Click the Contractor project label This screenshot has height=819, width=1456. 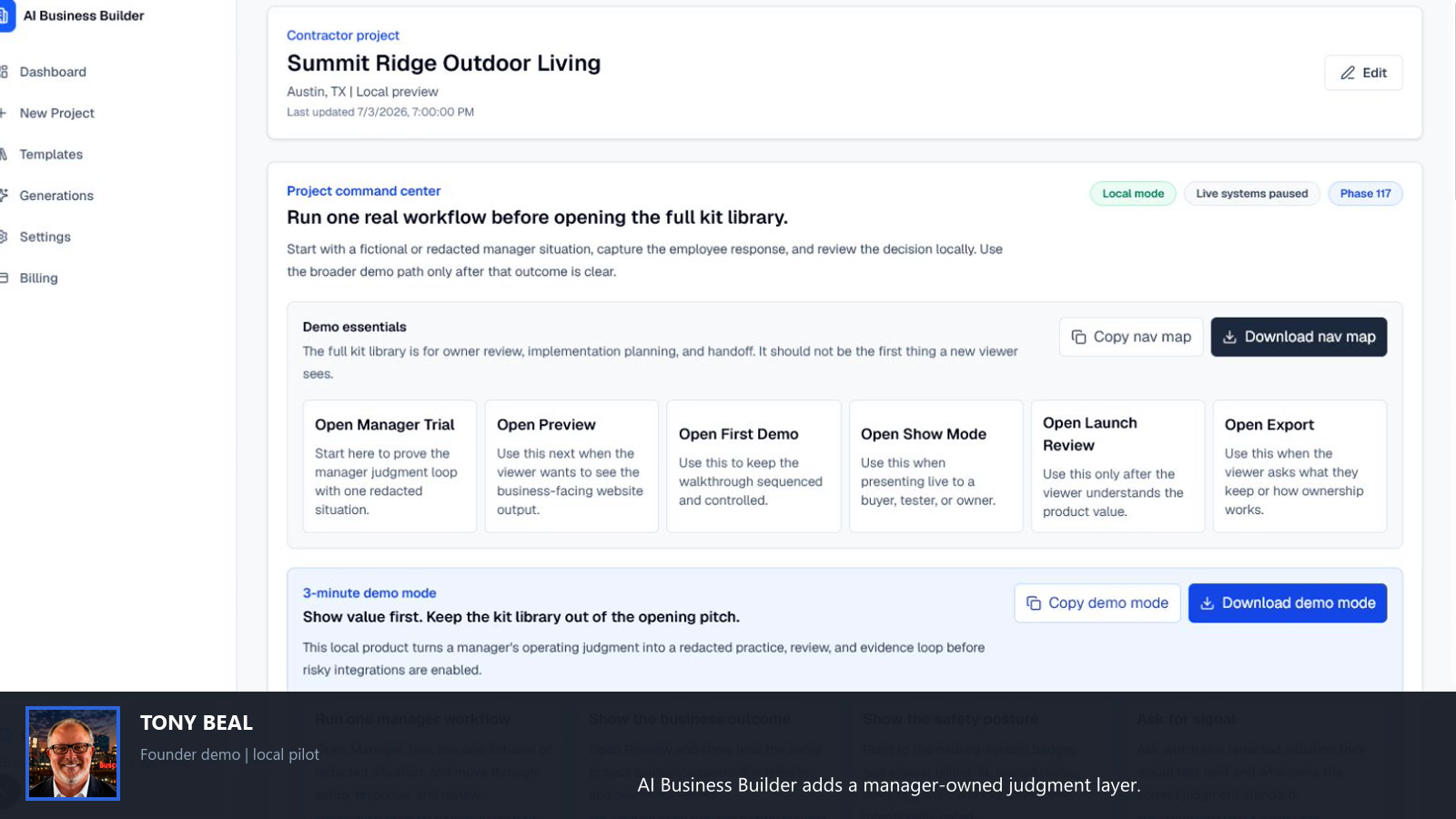pos(343,35)
